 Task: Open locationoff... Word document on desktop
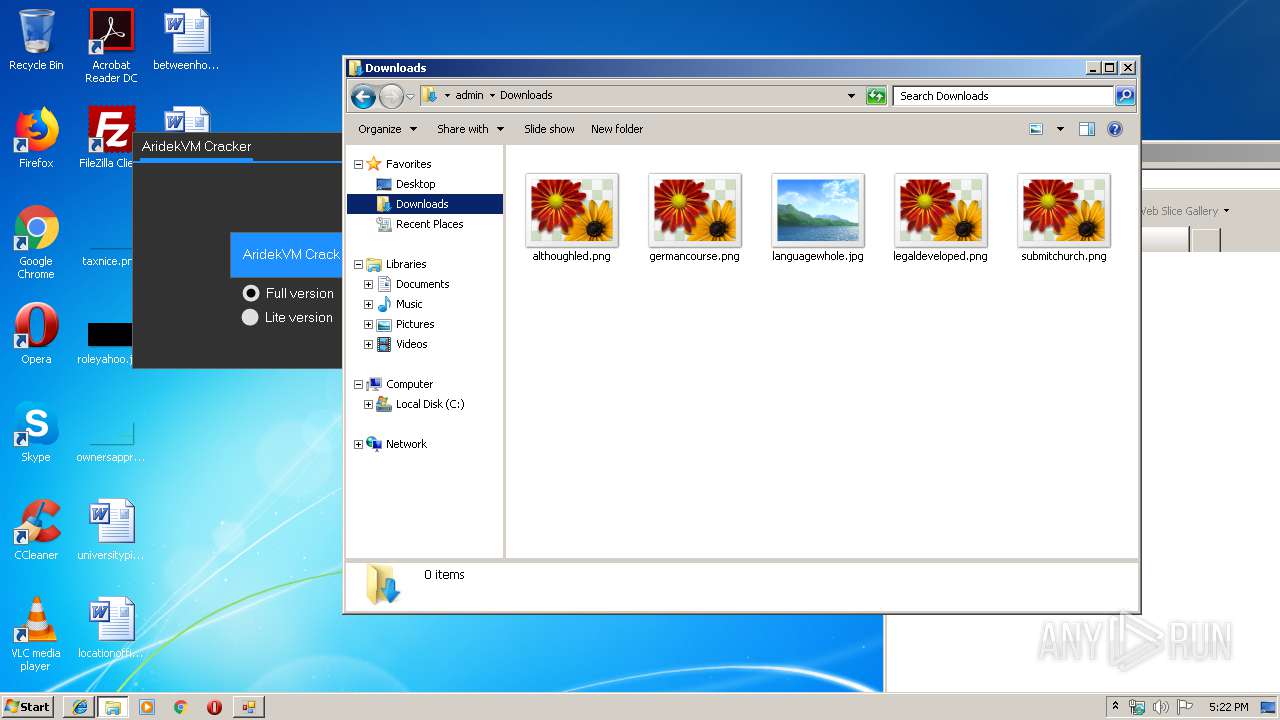pos(111,628)
